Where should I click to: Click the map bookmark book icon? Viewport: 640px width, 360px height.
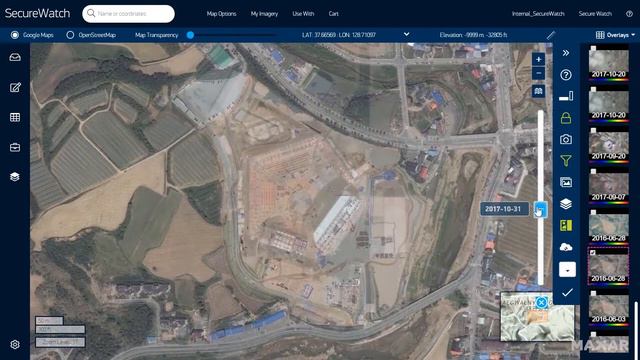pos(538,91)
